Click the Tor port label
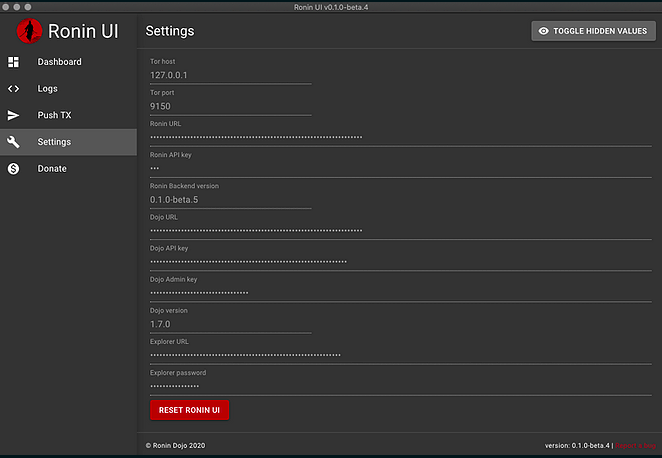 click(162, 92)
